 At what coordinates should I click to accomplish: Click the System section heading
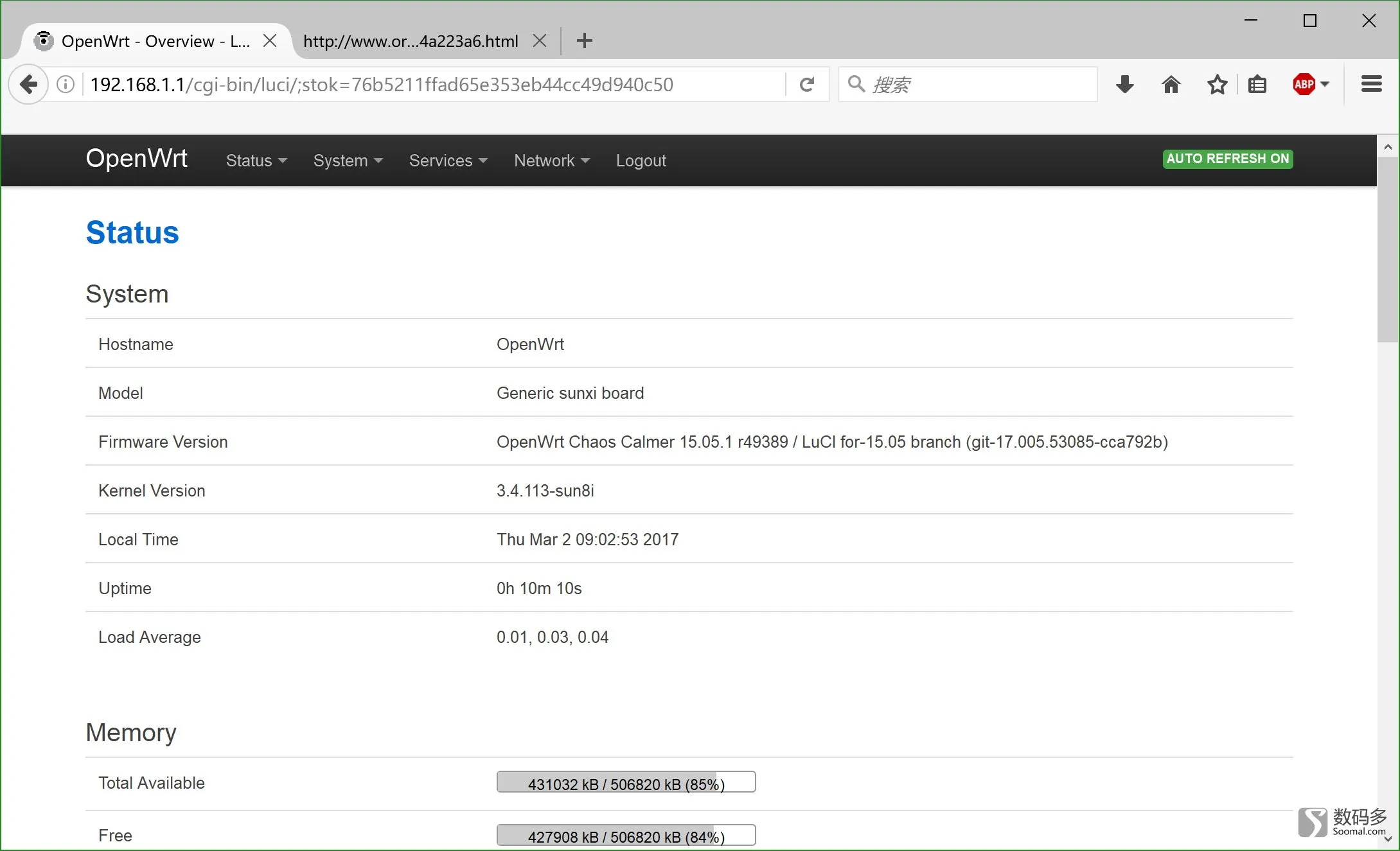(x=127, y=294)
